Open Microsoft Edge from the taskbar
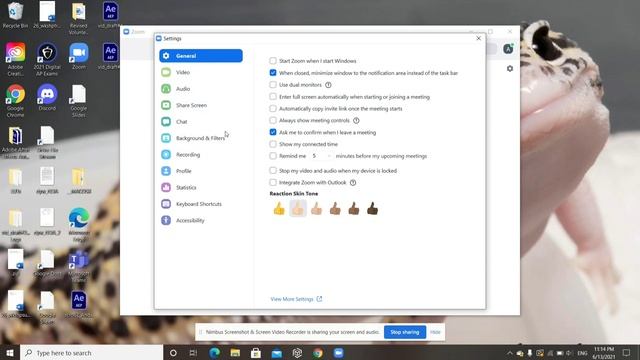 click(215, 353)
